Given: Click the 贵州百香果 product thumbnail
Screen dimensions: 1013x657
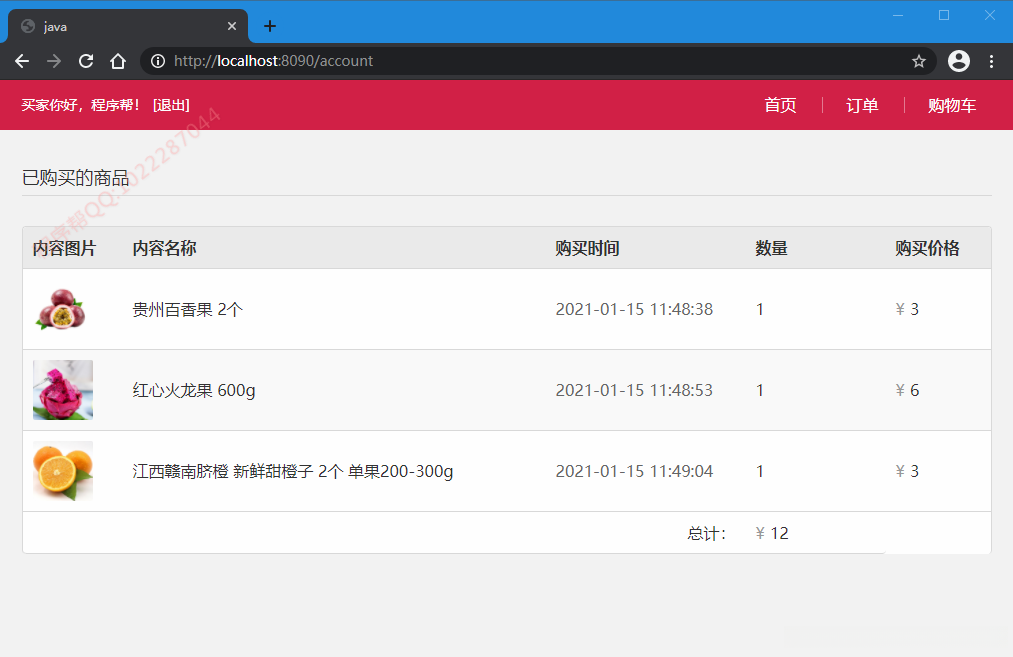Looking at the screenshot, I should tap(62, 309).
